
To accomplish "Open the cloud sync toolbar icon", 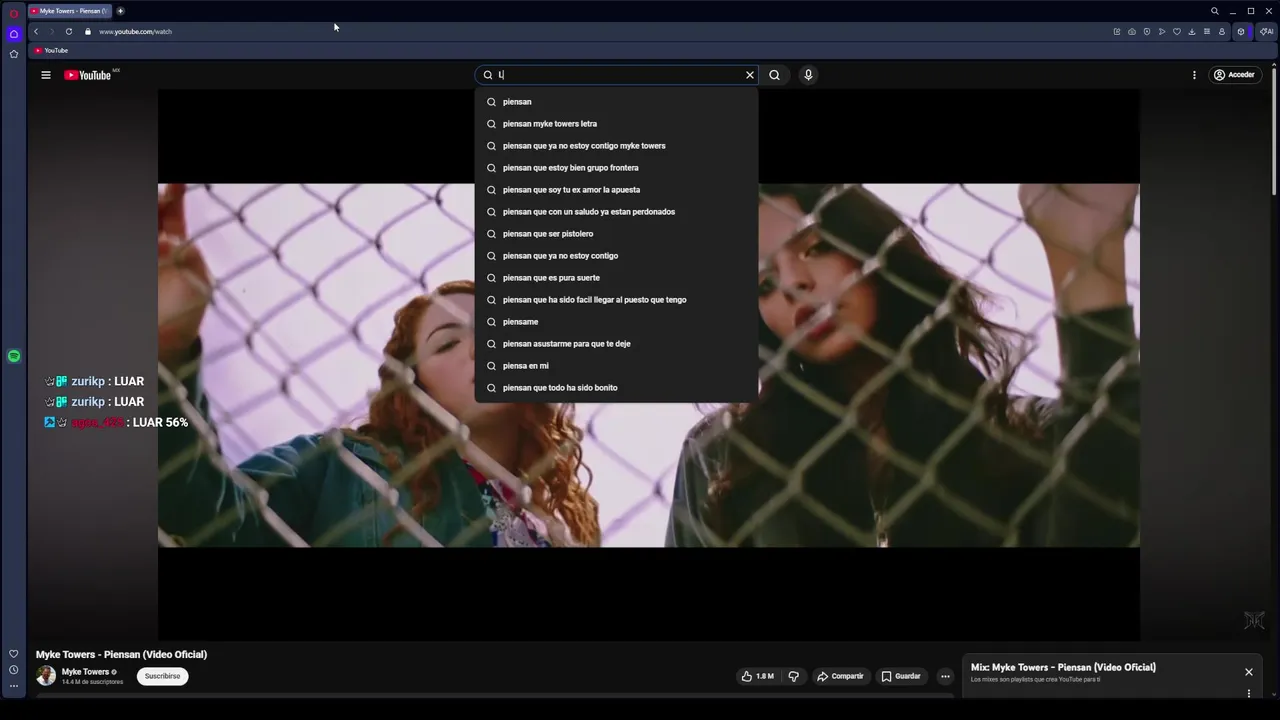I will pyautogui.click(x=1132, y=31).
